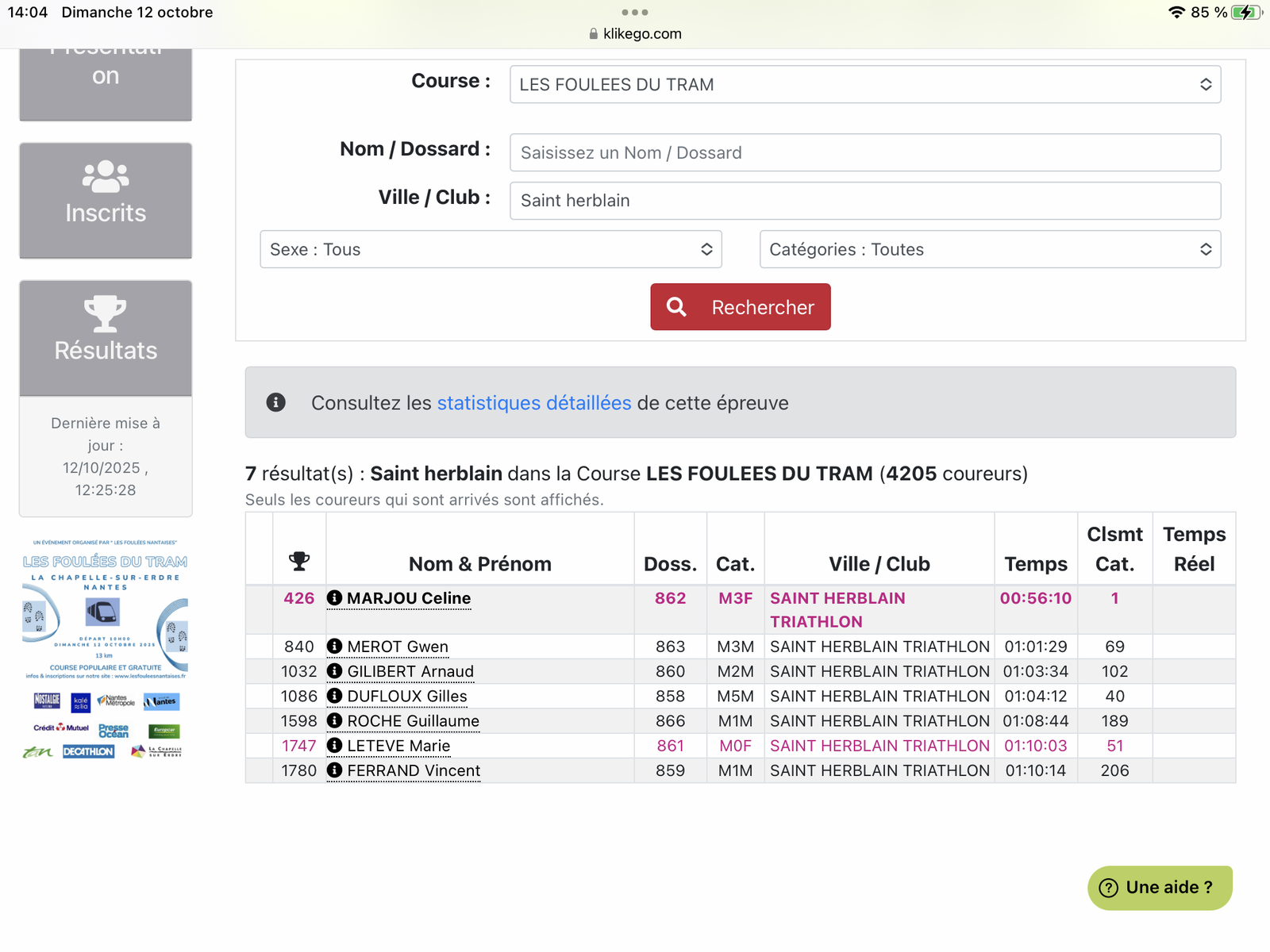This screenshot has height=952, width=1270.
Task: Open info icon for FERRAND Vincent
Action: [334, 770]
